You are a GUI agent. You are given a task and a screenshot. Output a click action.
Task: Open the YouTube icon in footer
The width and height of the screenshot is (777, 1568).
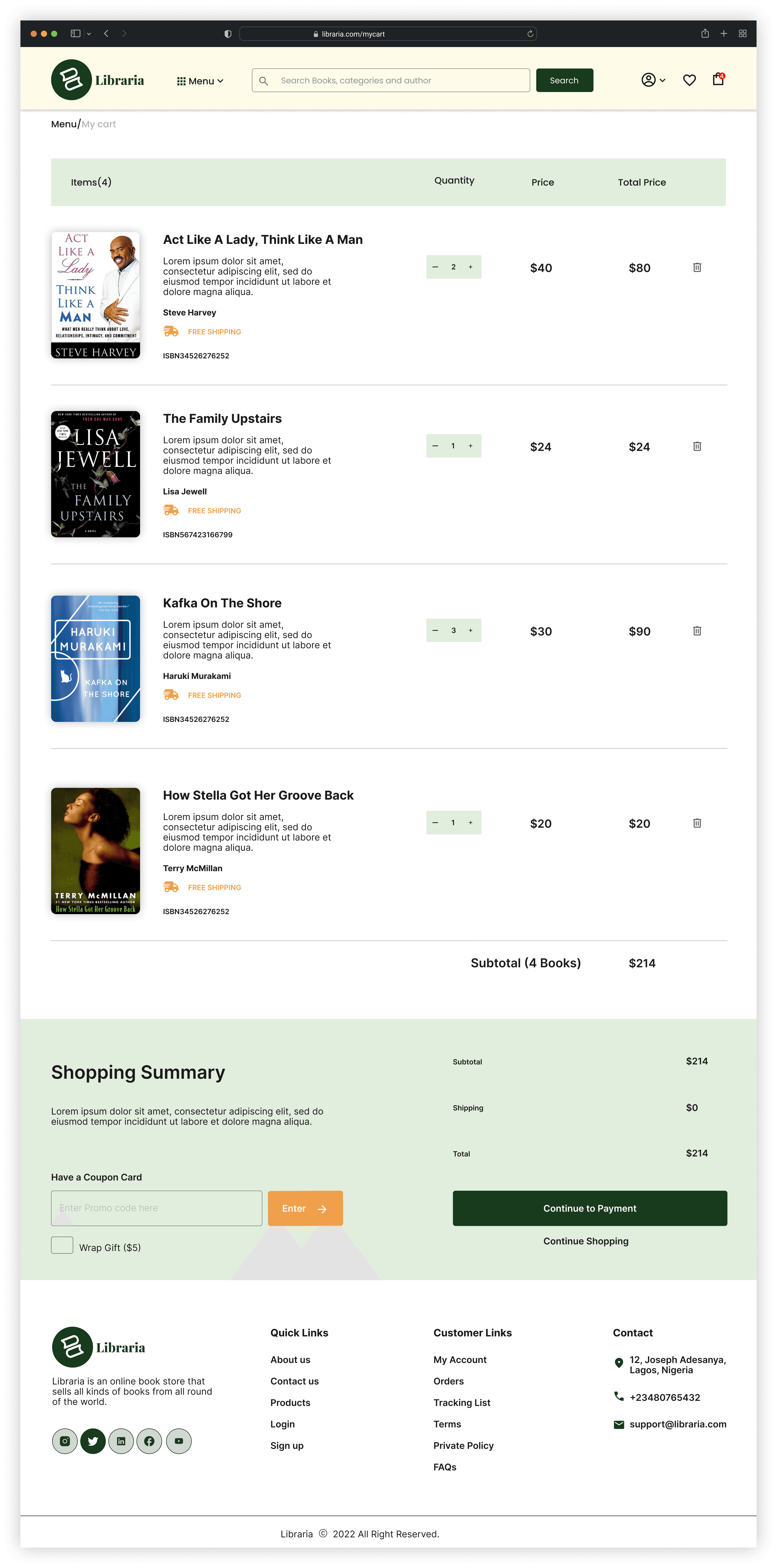tap(178, 1441)
